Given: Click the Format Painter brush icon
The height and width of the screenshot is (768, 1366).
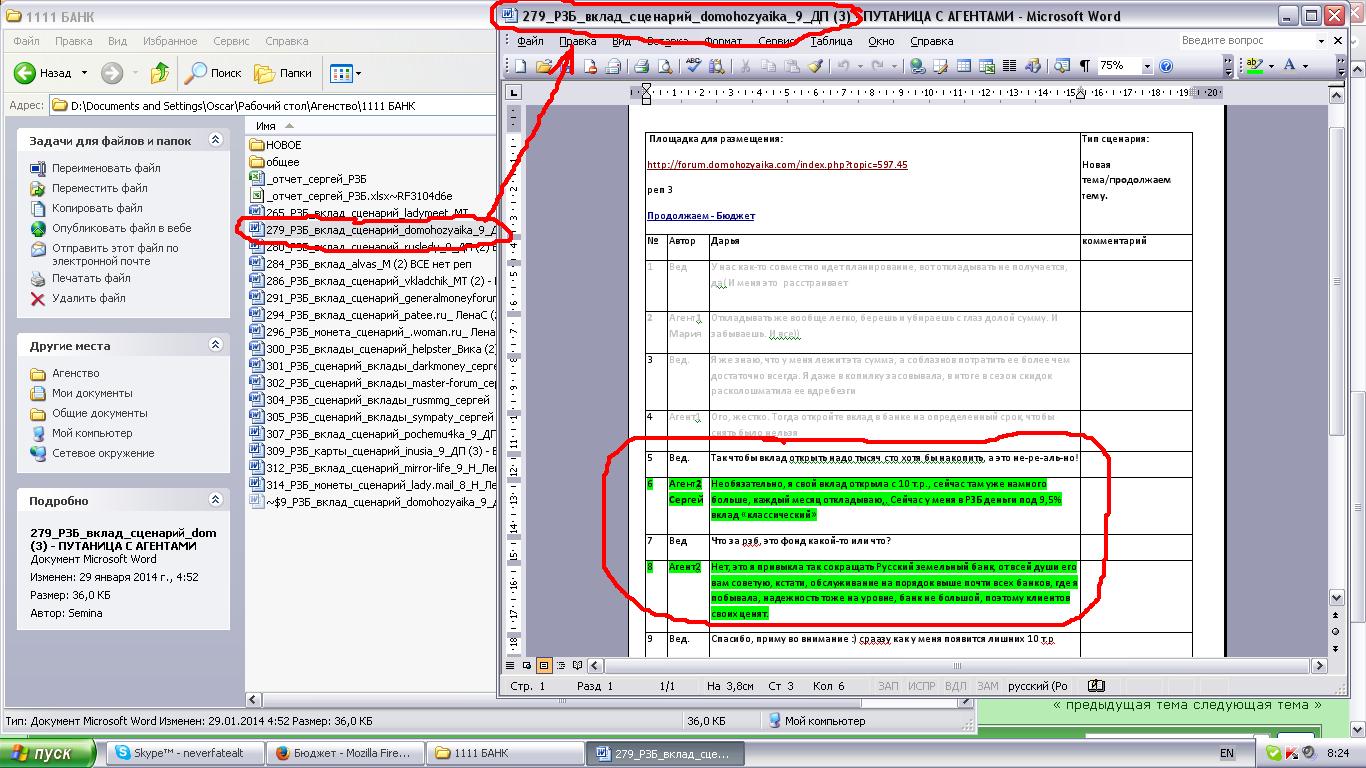Looking at the screenshot, I should [x=815, y=66].
